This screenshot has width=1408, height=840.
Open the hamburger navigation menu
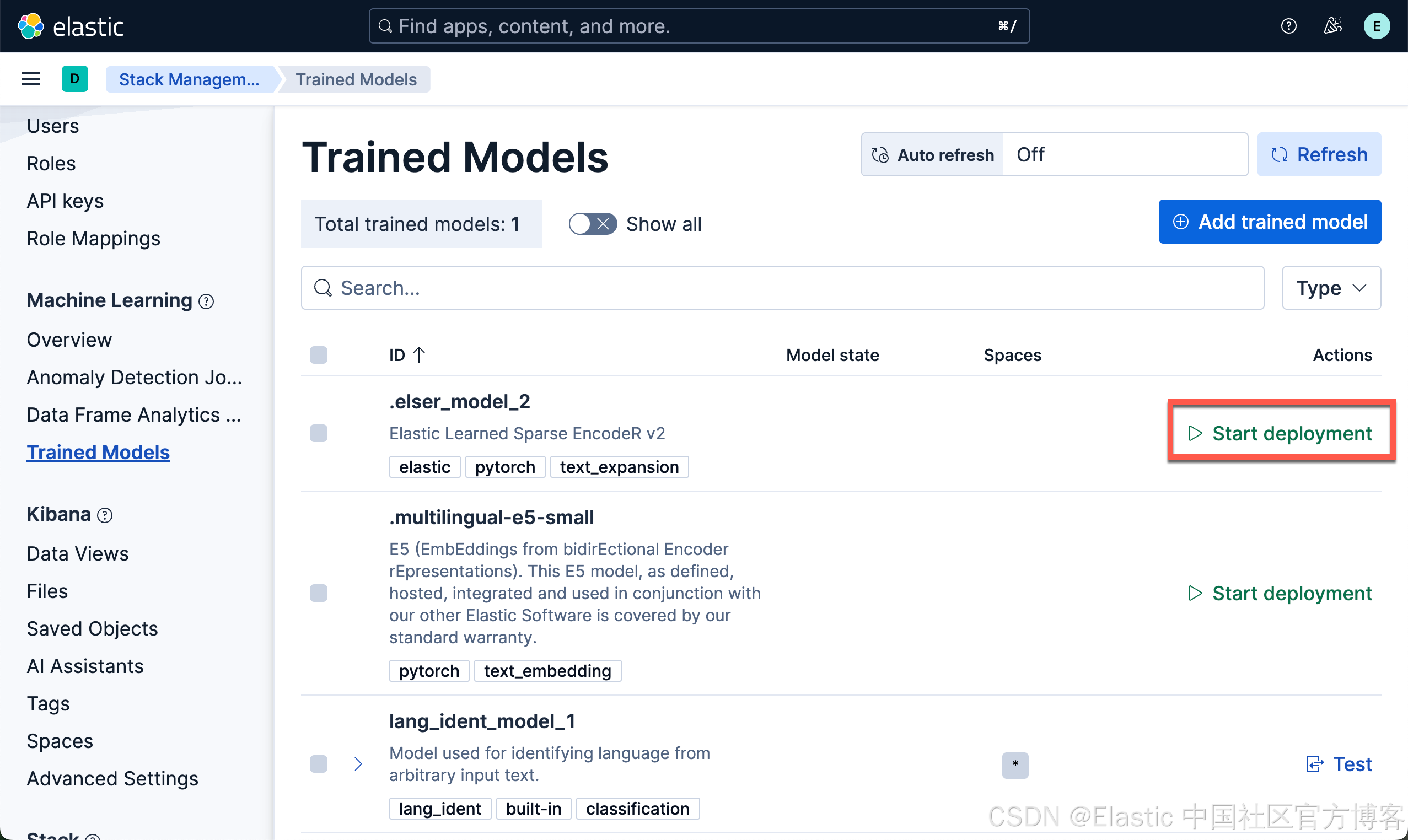point(30,79)
